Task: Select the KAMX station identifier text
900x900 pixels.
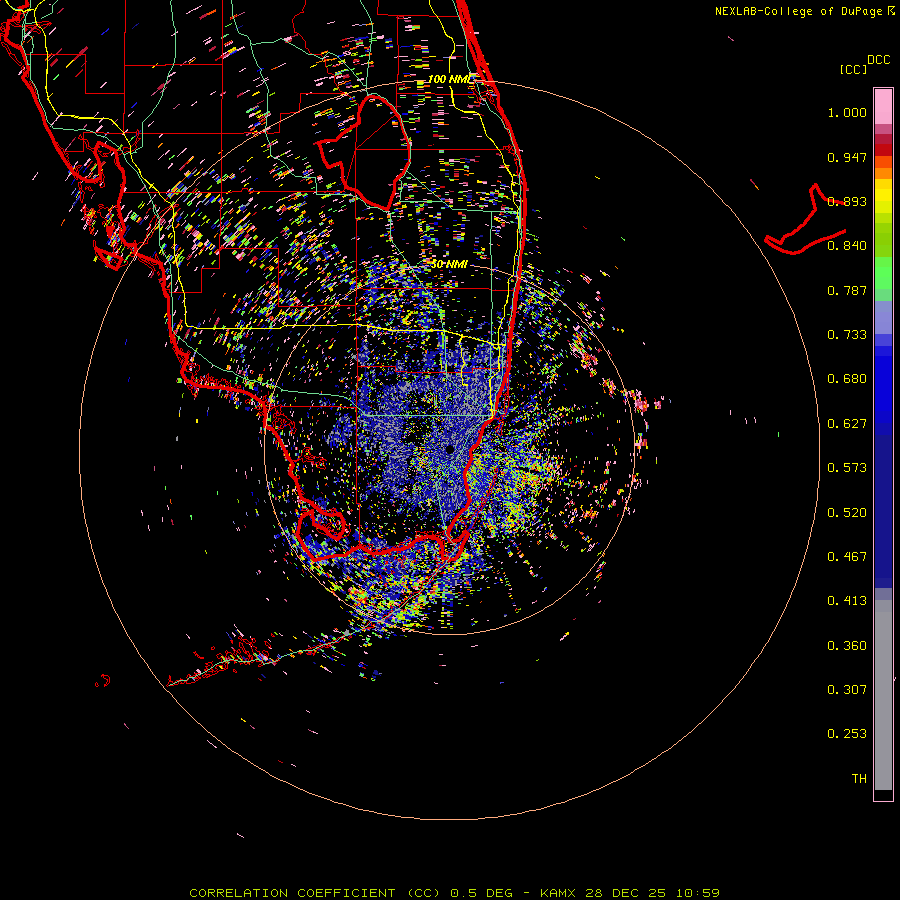Action: pos(558,893)
